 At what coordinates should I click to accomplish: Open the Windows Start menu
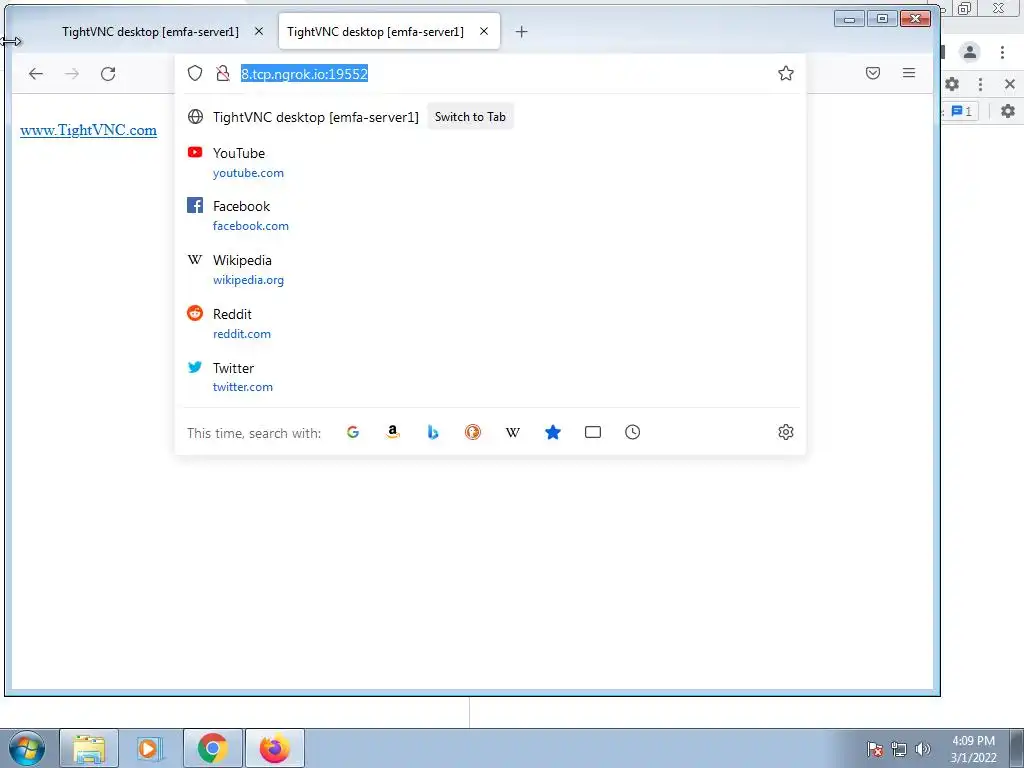(x=27, y=748)
